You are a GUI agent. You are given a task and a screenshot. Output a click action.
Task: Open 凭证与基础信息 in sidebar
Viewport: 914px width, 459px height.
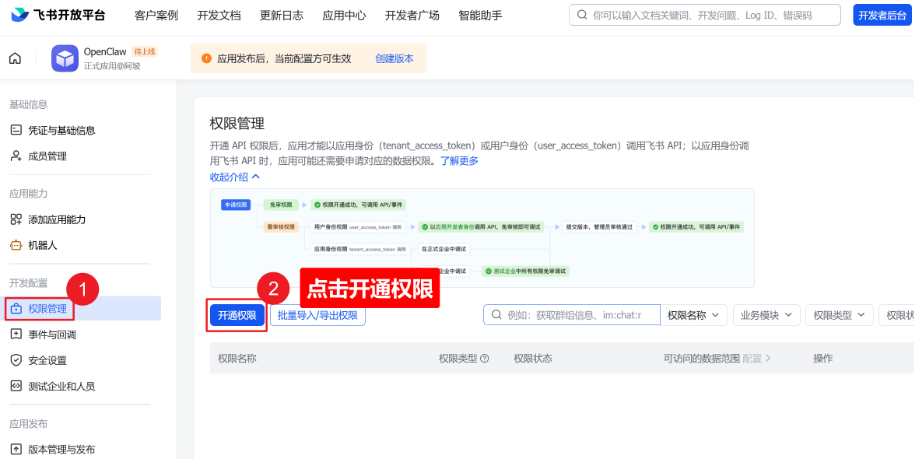tap(62, 130)
